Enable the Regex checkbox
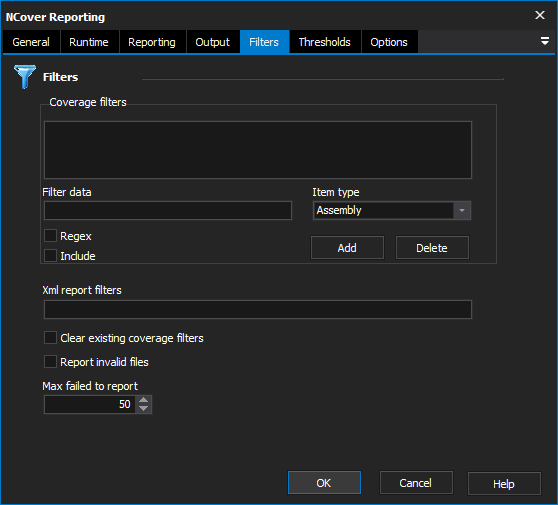558x505 pixels. pyautogui.click(x=50, y=236)
